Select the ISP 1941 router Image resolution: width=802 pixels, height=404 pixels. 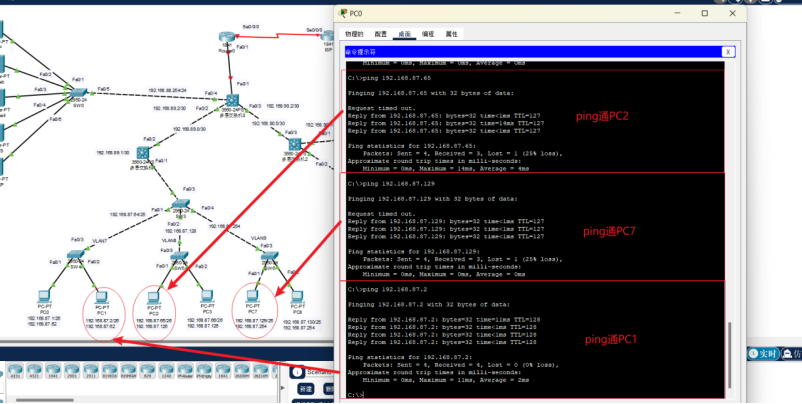coord(328,36)
